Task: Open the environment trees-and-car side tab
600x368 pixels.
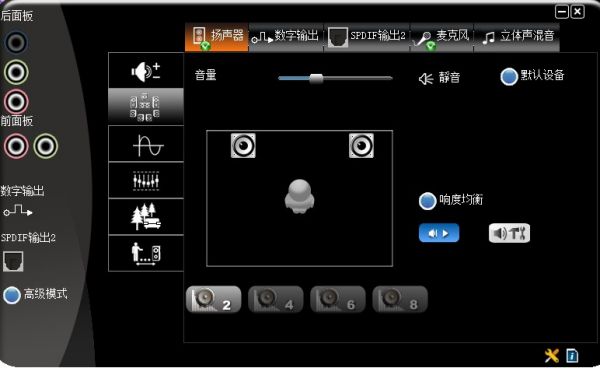Action: point(146,217)
